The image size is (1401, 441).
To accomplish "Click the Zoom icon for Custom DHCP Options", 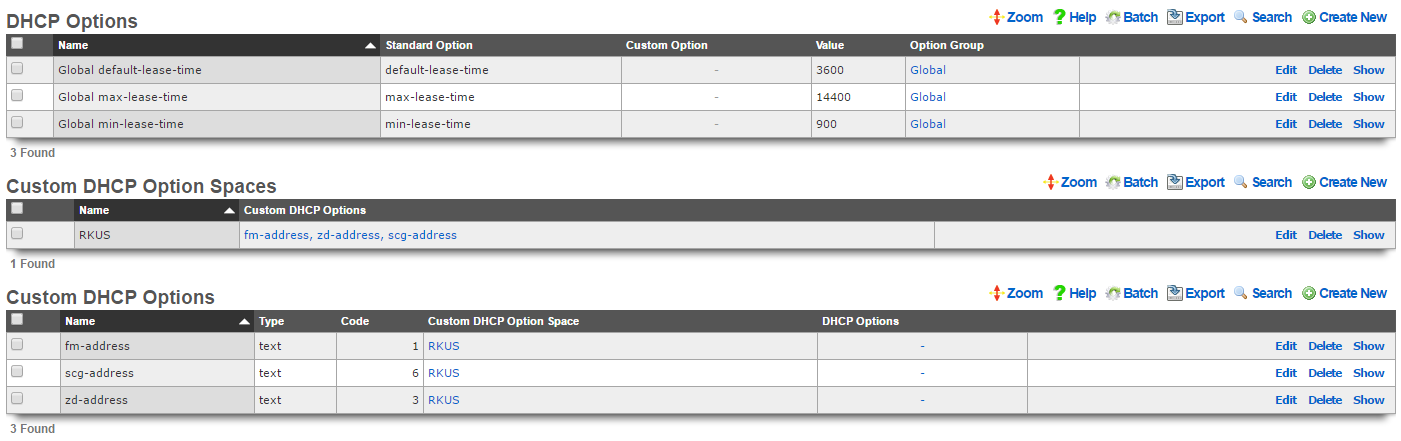I will pos(995,293).
